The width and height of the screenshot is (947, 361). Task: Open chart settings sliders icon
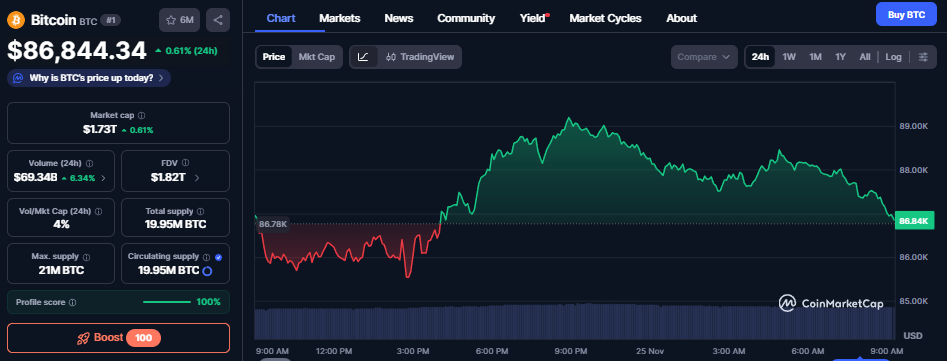(x=923, y=57)
